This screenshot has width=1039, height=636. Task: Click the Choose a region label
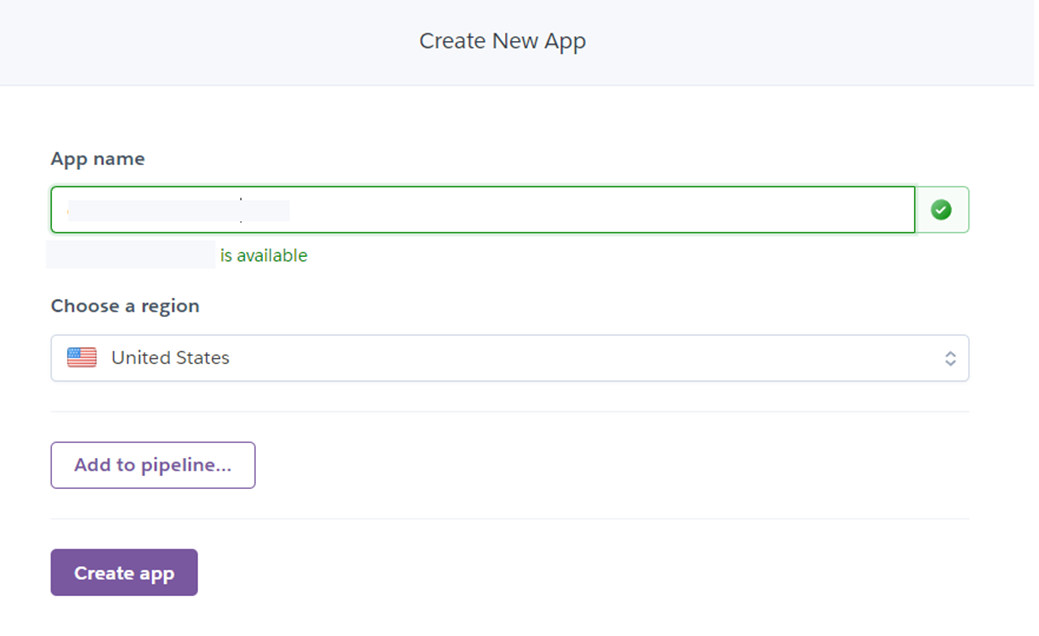point(125,306)
